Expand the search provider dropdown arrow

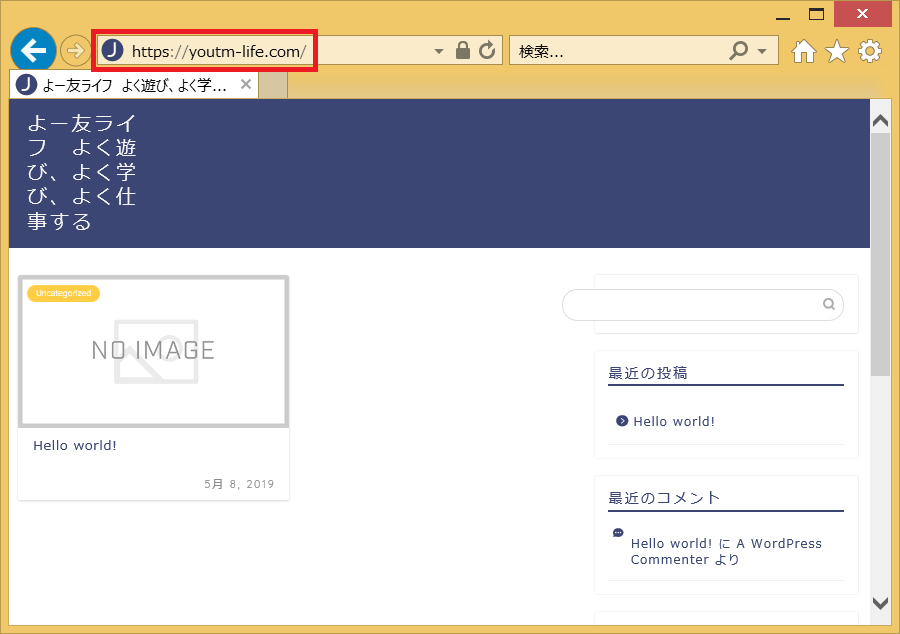pos(762,51)
